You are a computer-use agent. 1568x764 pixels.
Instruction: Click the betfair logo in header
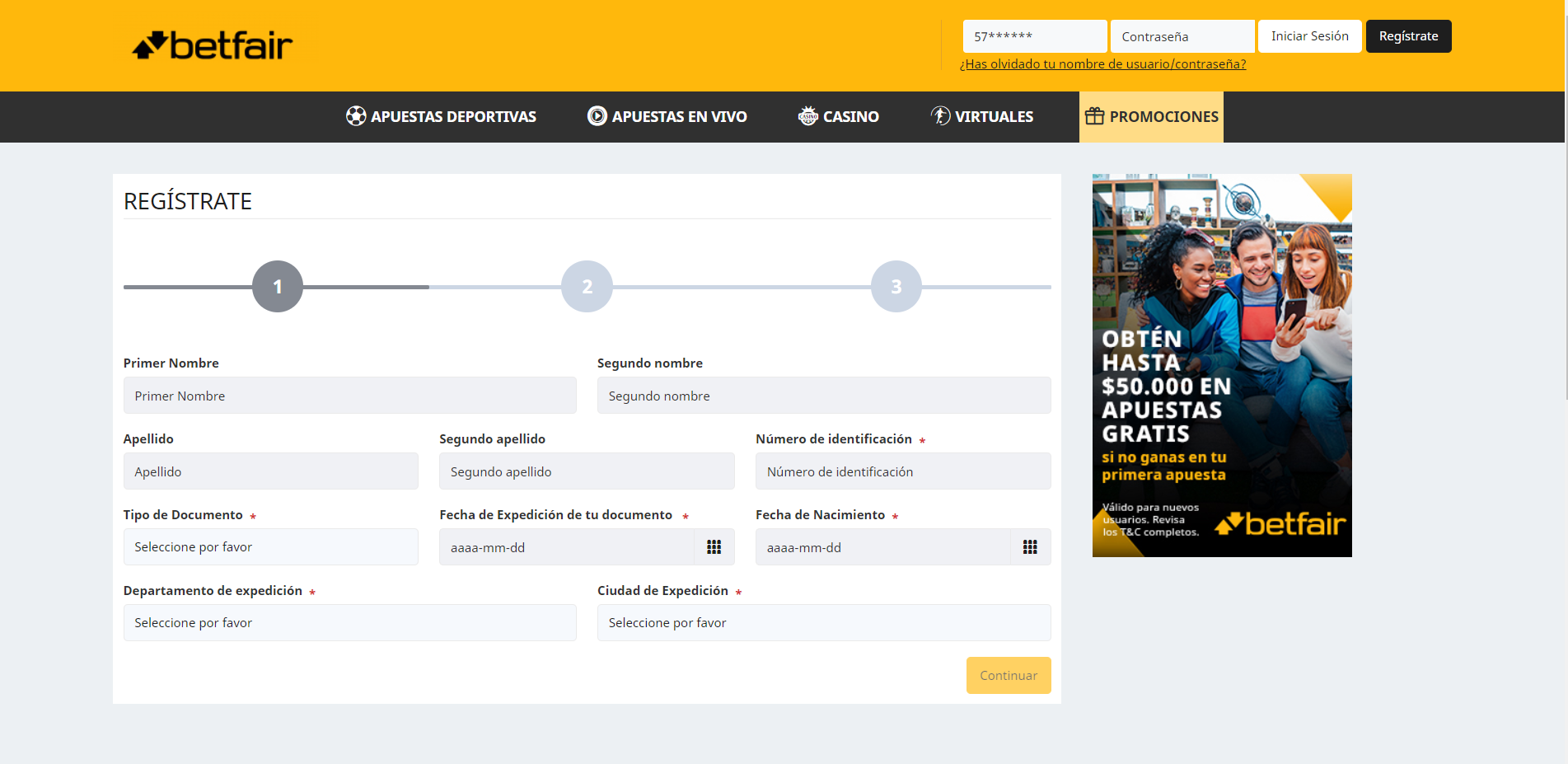click(x=213, y=45)
